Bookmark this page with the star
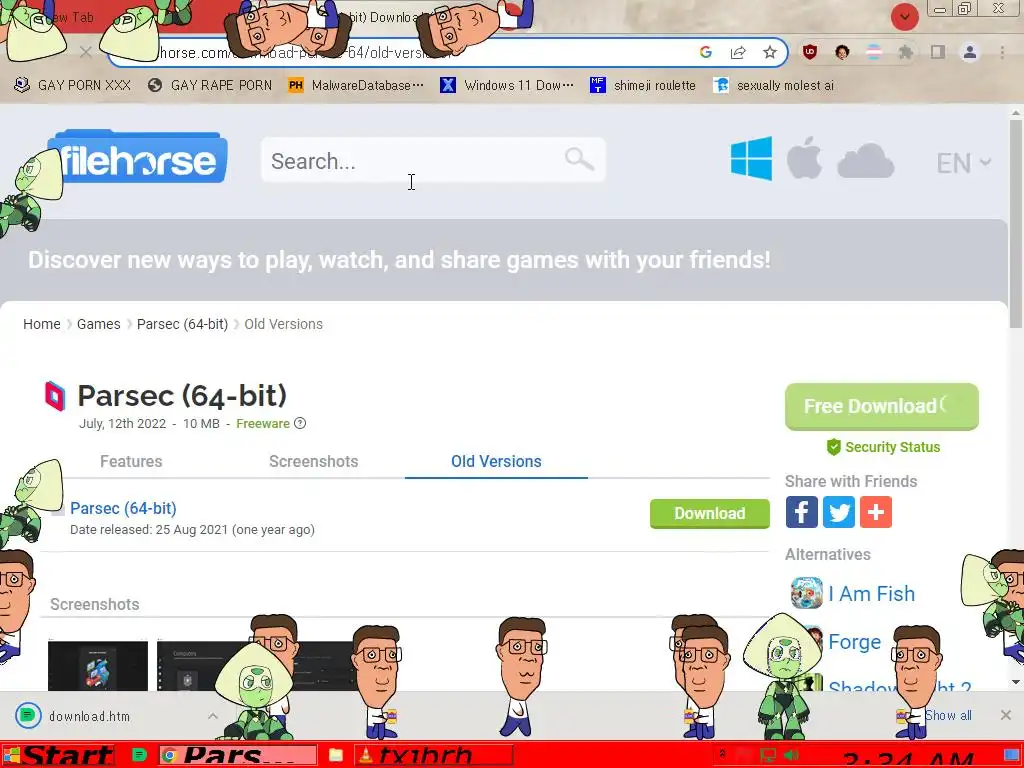The width and height of the screenshot is (1024, 768). (770, 52)
